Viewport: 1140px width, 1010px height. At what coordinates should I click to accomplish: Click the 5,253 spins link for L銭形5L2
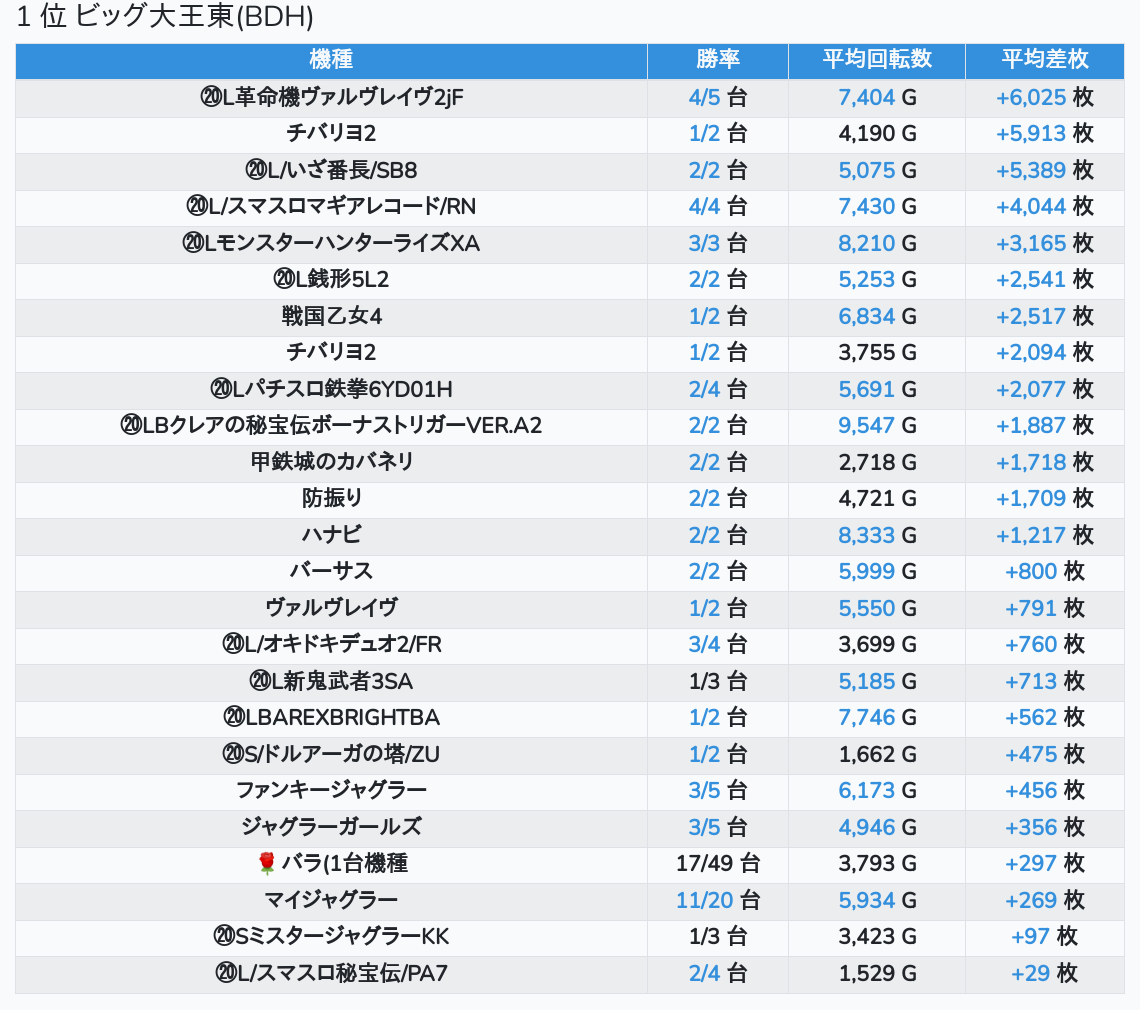(866, 280)
